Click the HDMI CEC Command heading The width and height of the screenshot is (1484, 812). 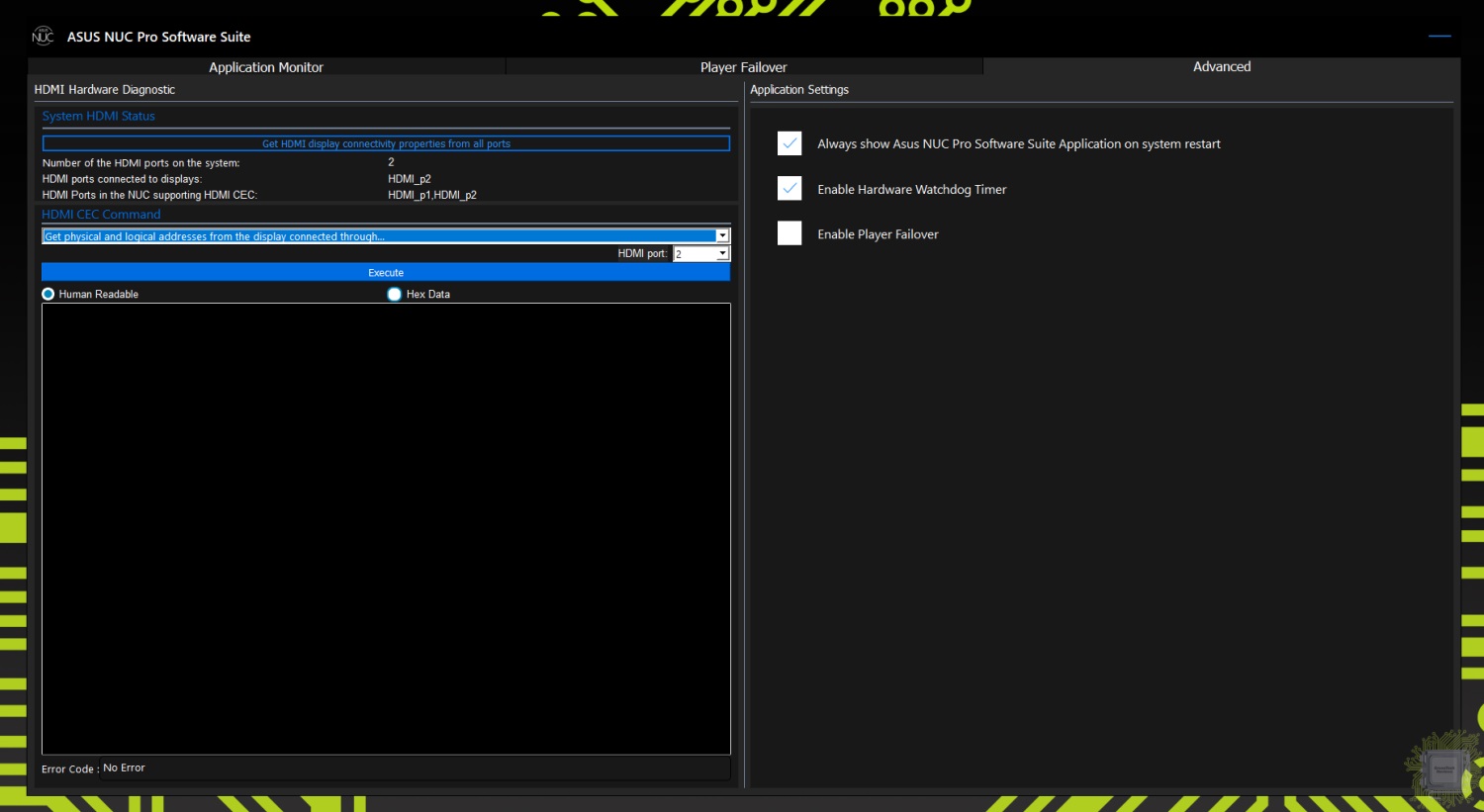click(101, 214)
